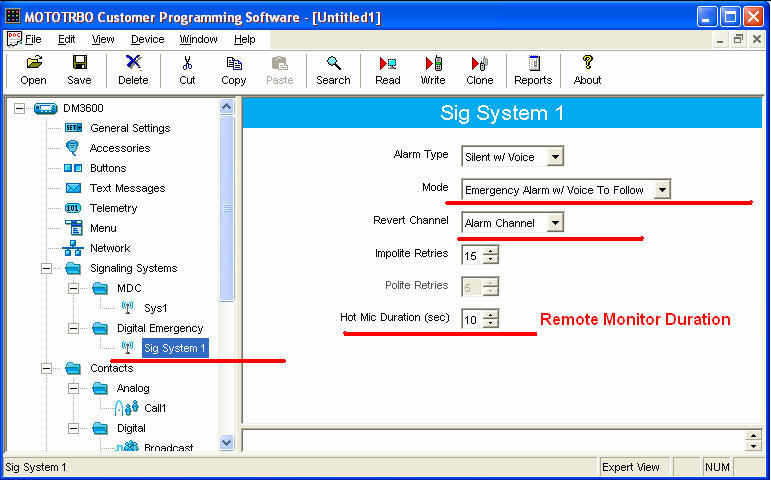
Task: Open the File menu
Action: point(33,39)
